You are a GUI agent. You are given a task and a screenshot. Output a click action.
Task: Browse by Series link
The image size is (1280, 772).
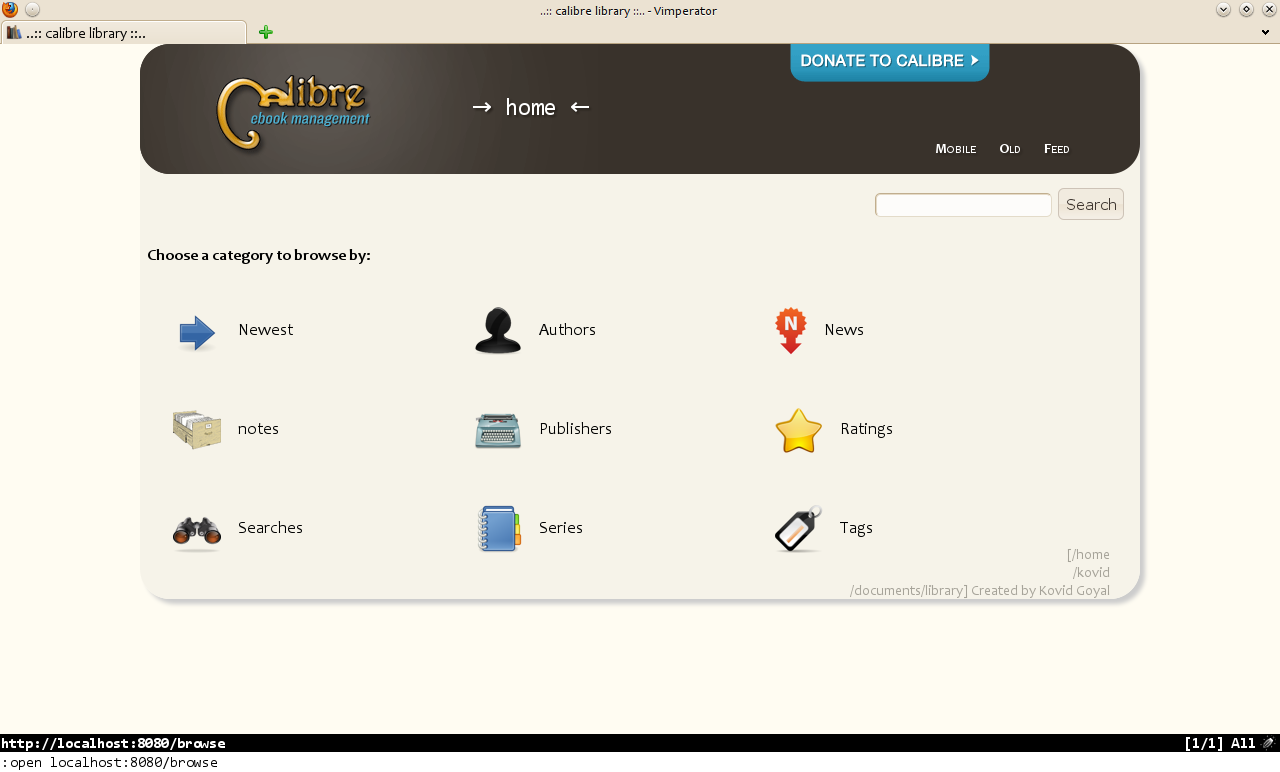(x=561, y=528)
